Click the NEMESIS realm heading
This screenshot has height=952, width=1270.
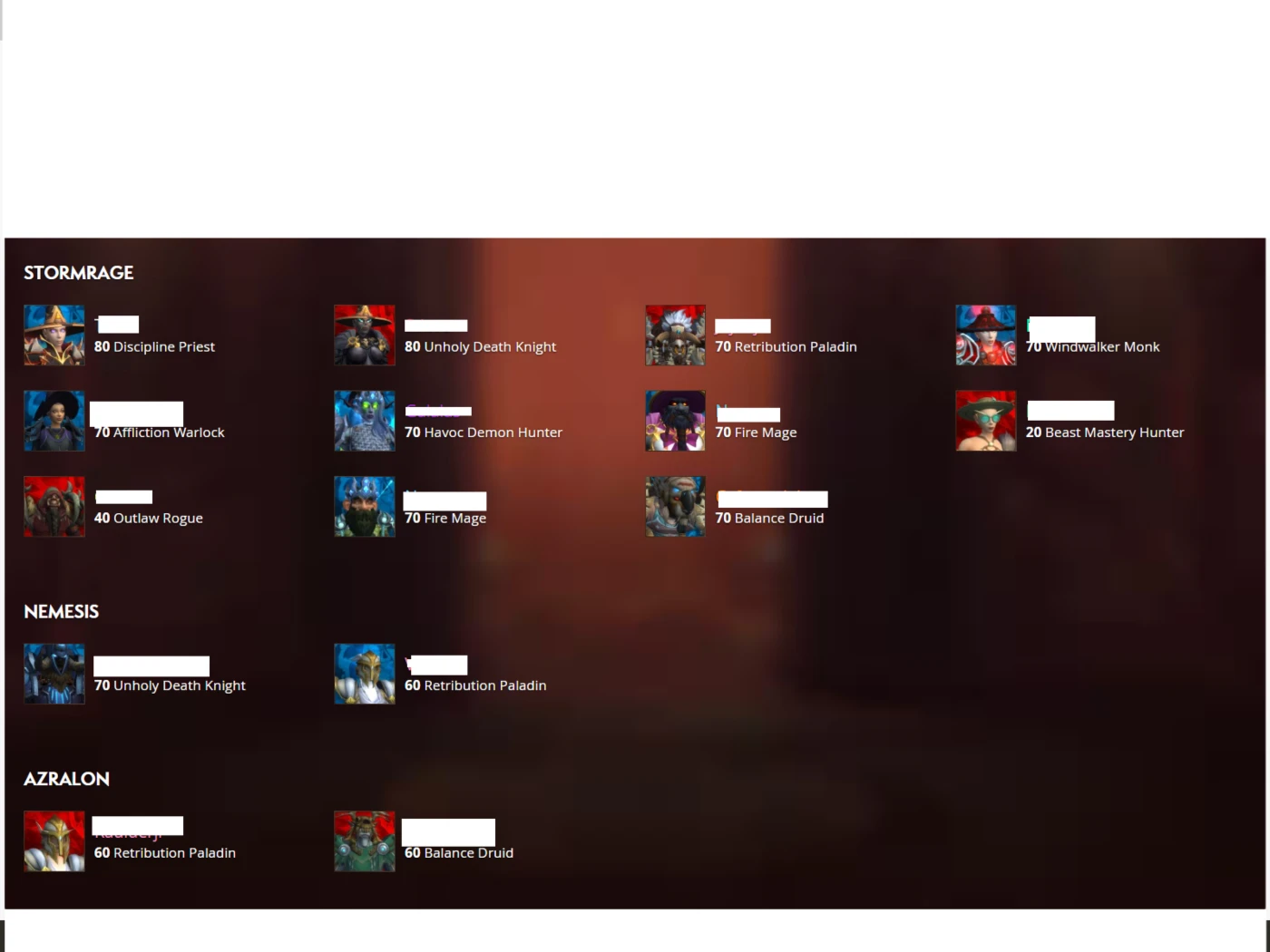[62, 612]
